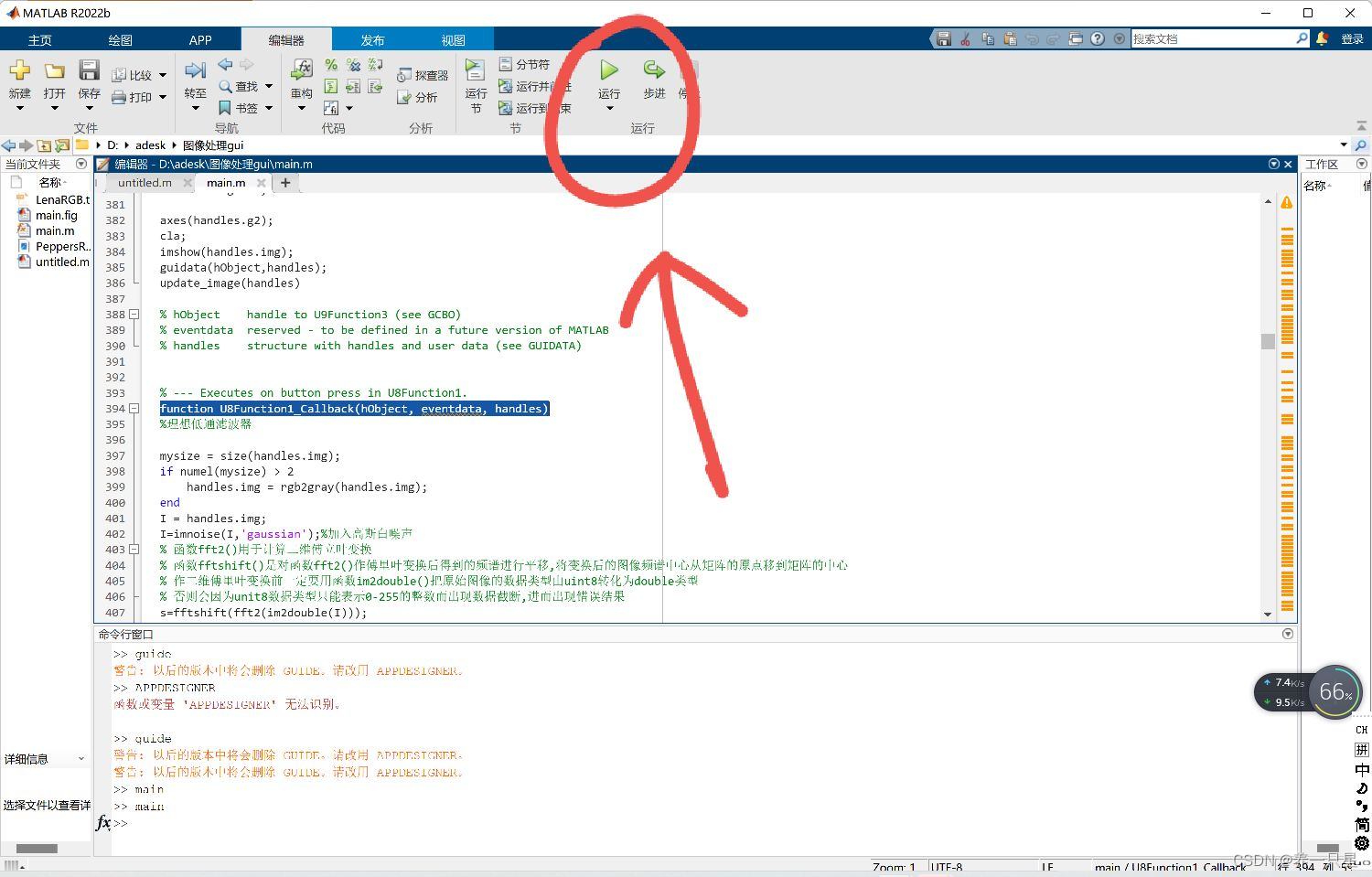The height and width of the screenshot is (877, 1372).
Task: Click the cut icon in quick access toolbar
Action: point(965,38)
